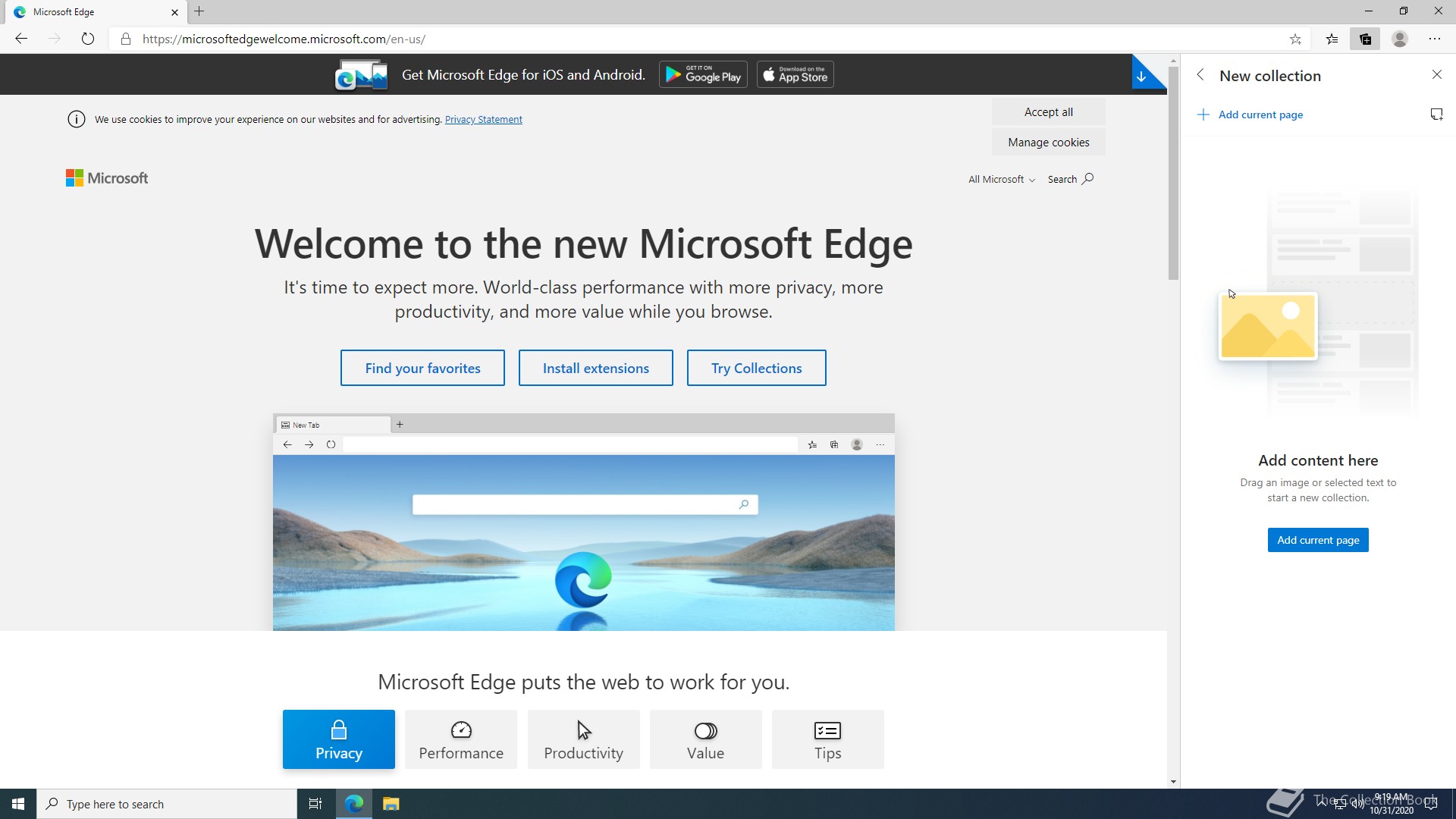
Task: Select the Privacy tab
Action: 339,739
